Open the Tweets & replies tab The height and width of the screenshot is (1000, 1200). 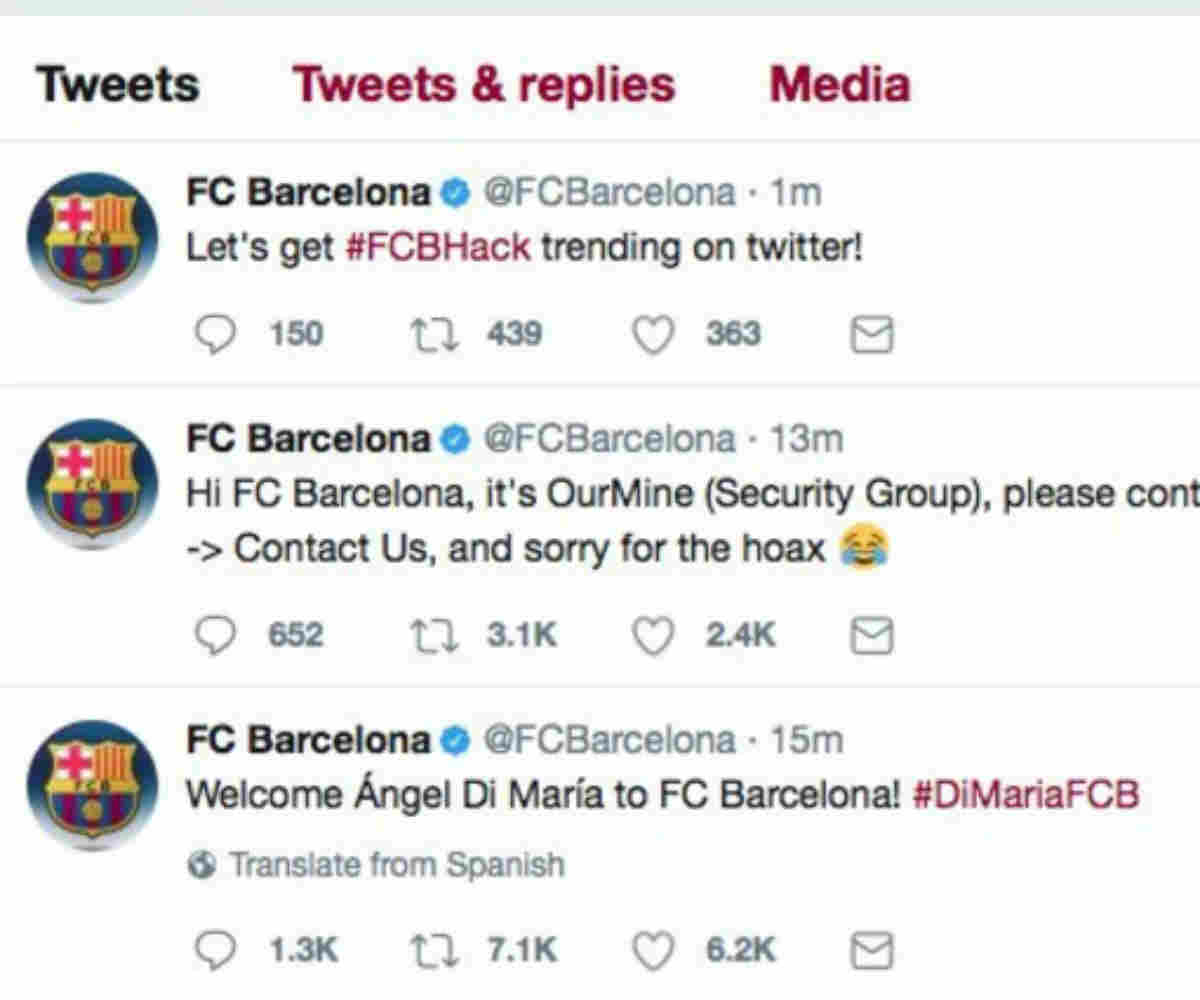pyautogui.click(x=484, y=86)
